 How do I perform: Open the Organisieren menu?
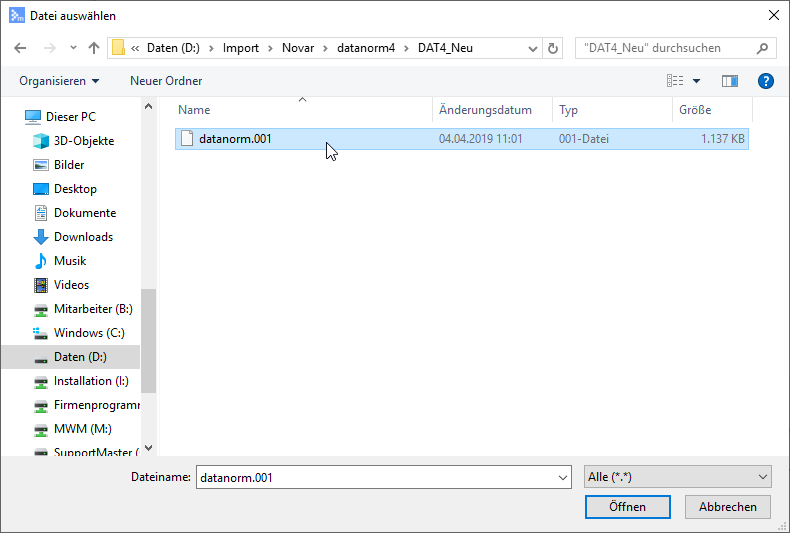[59, 81]
